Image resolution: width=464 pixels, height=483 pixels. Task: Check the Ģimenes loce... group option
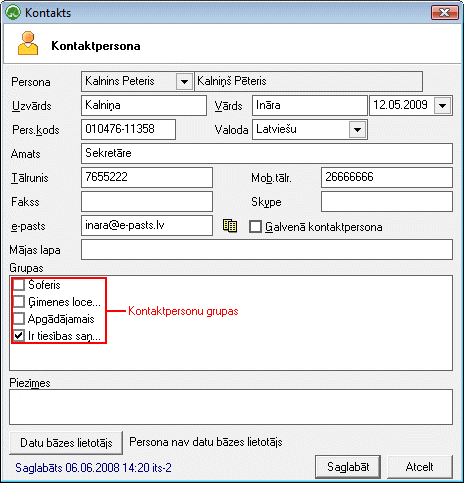point(19,302)
